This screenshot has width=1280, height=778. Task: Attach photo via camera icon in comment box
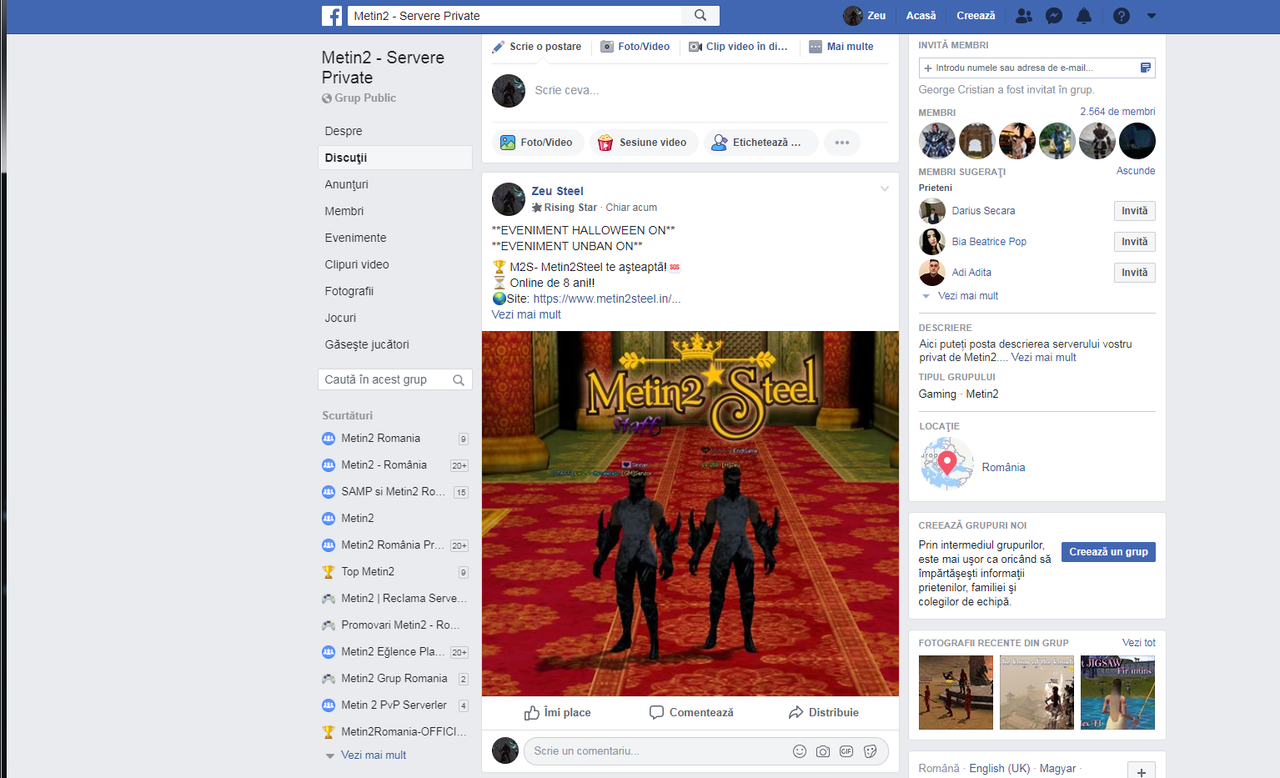click(x=822, y=751)
